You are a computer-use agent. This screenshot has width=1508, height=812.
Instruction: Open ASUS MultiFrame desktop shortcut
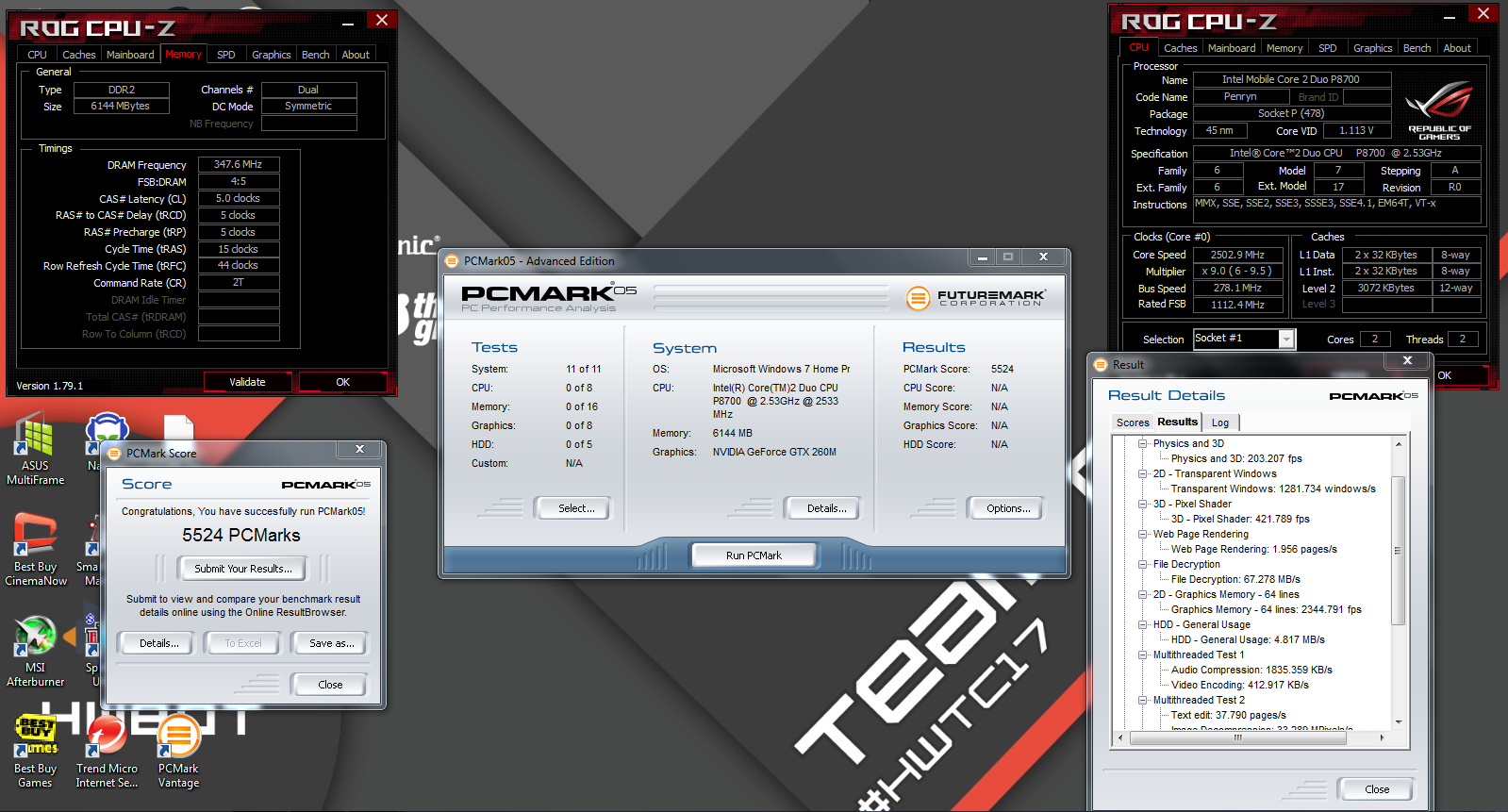pos(36,449)
